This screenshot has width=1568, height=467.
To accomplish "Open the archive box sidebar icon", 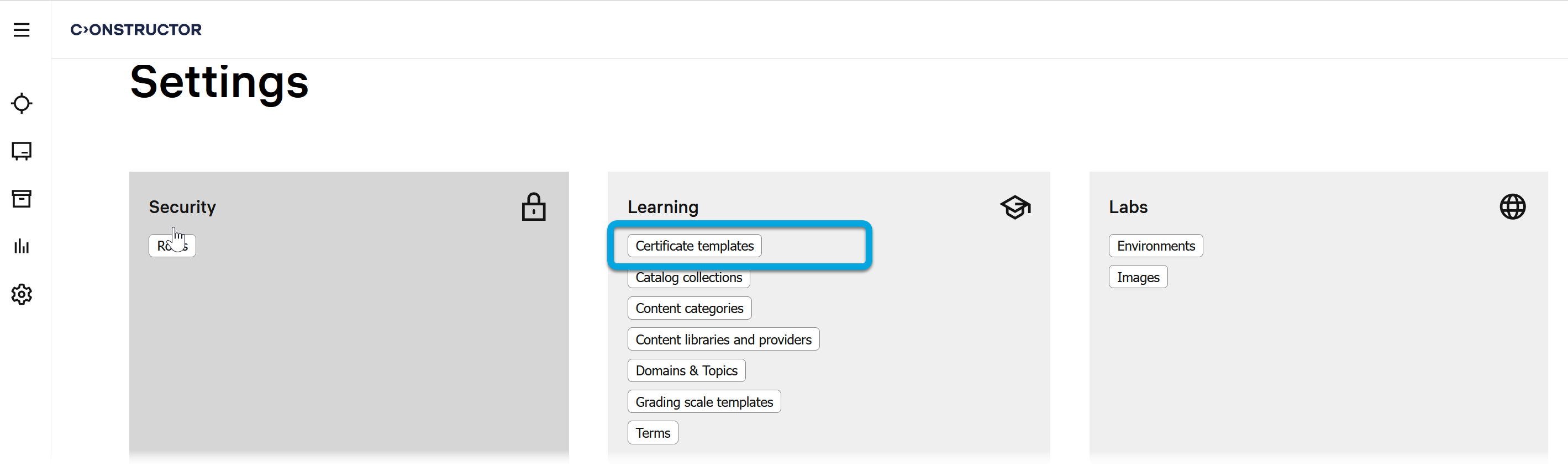I will pyautogui.click(x=22, y=199).
